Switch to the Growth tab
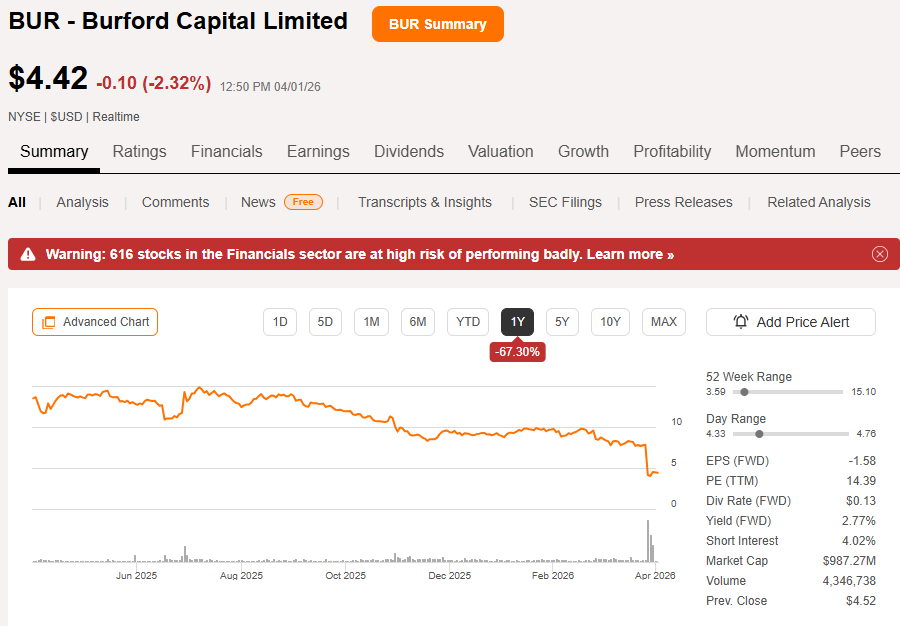Viewport: 900px width, 626px height. (x=583, y=151)
